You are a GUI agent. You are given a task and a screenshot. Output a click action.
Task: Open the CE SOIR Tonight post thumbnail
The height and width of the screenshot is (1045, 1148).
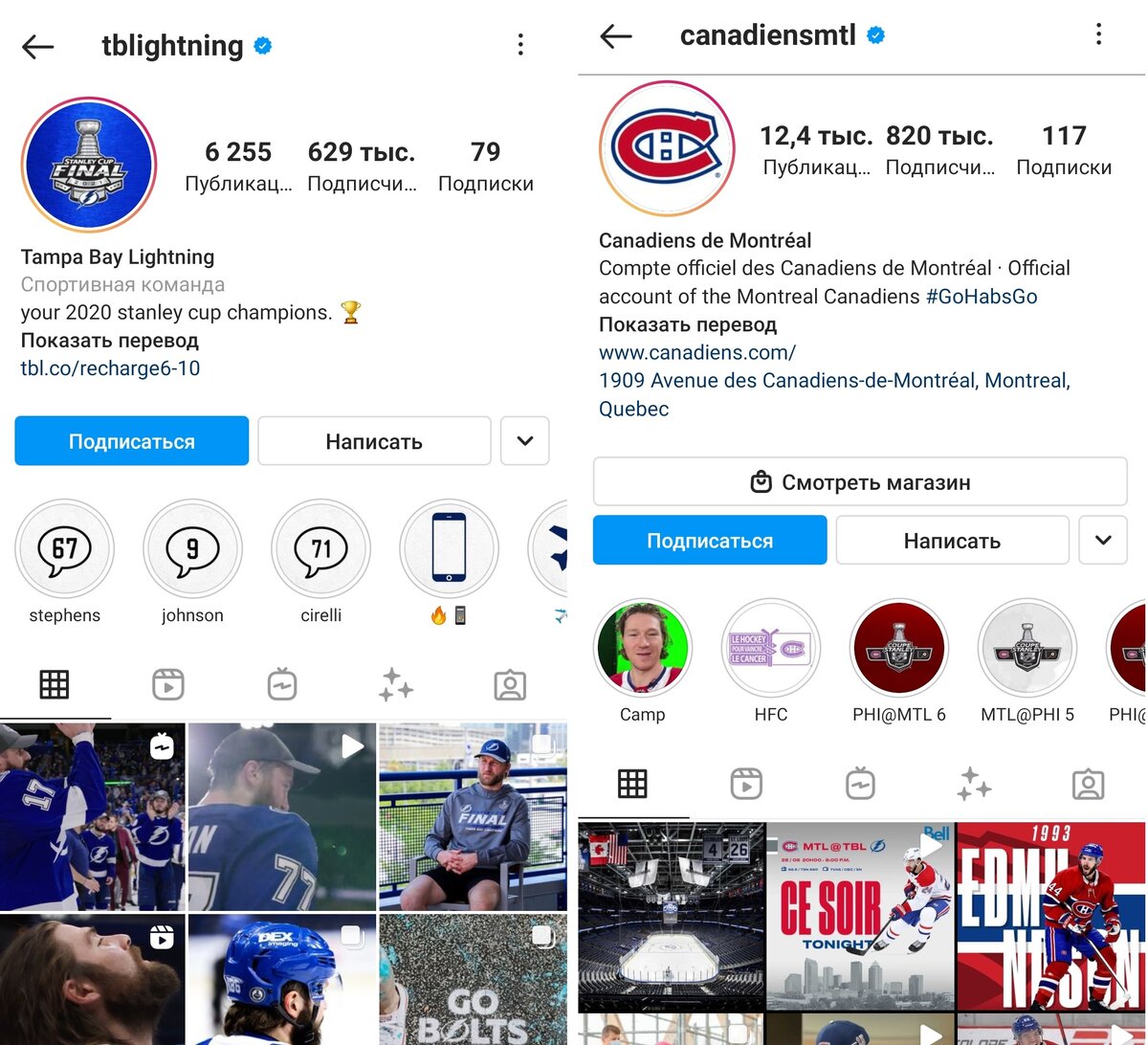[860, 915]
